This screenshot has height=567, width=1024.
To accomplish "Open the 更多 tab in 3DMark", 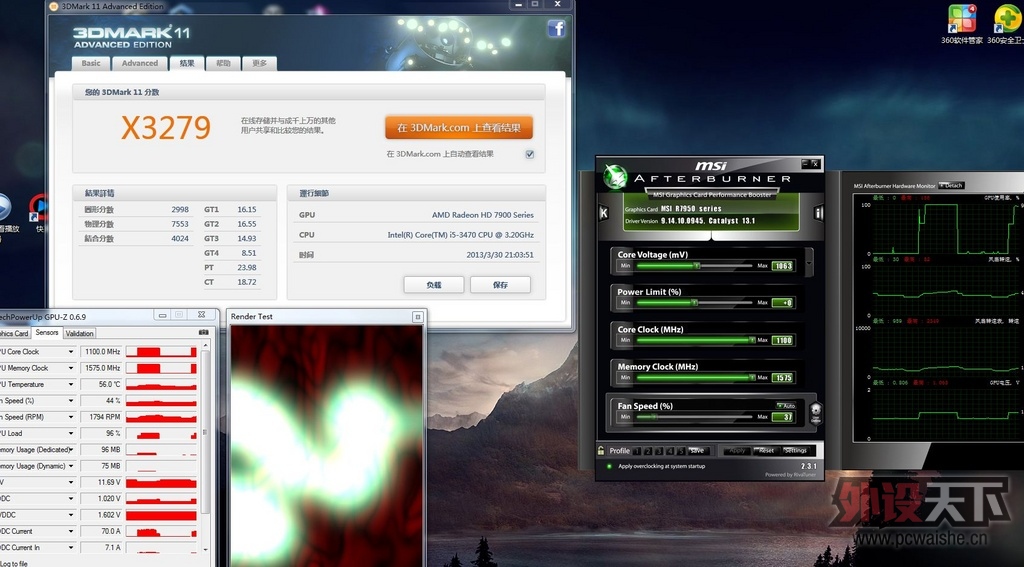I will coord(260,63).
